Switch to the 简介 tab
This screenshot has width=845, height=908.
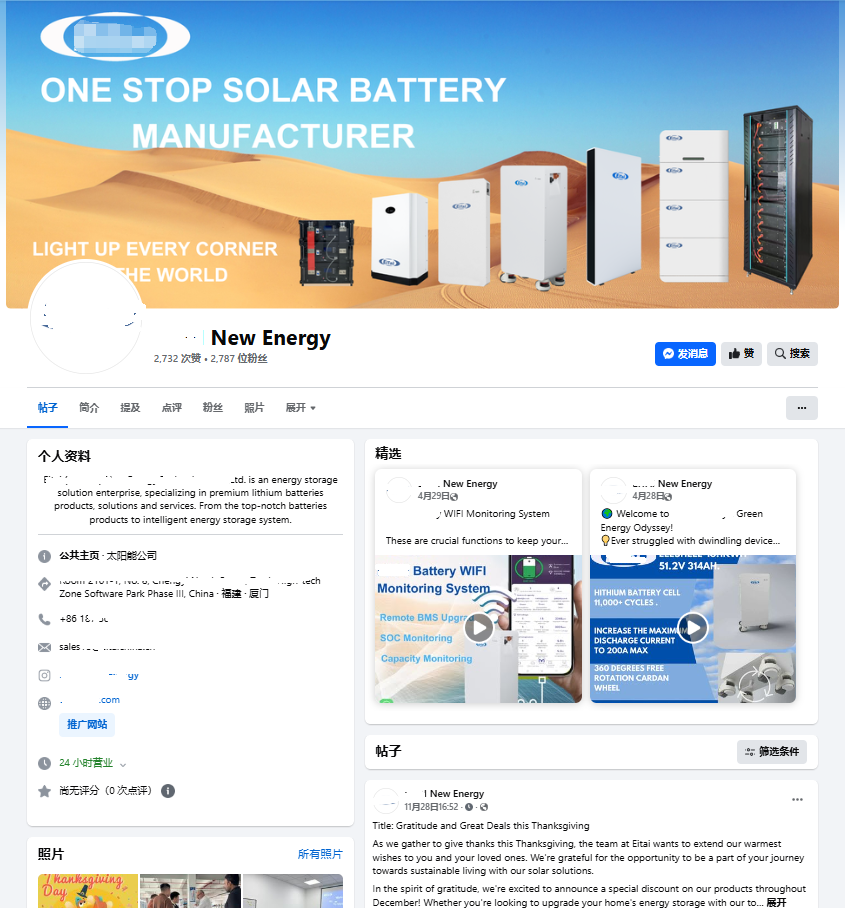click(89, 408)
